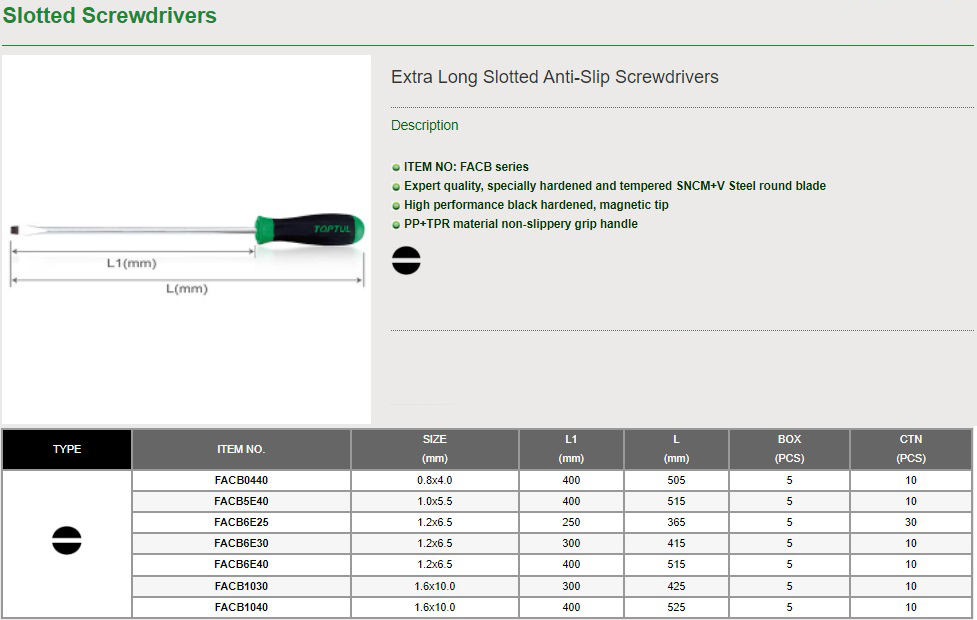The height and width of the screenshot is (620, 977).
Task: Click size 1.2x6.5 in FACB6E25 row
Action: pyautogui.click(x=435, y=522)
